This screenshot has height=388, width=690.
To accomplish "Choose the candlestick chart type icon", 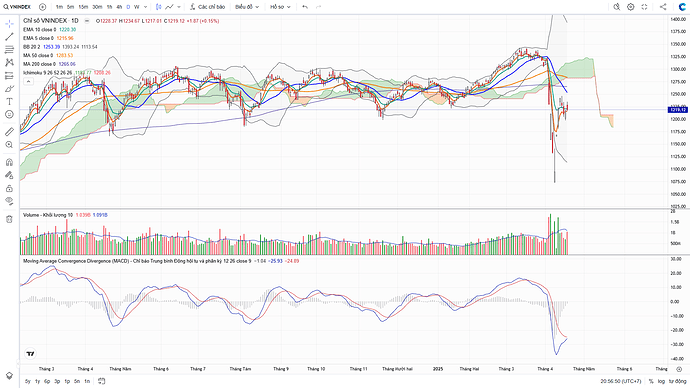I will [158, 7].
